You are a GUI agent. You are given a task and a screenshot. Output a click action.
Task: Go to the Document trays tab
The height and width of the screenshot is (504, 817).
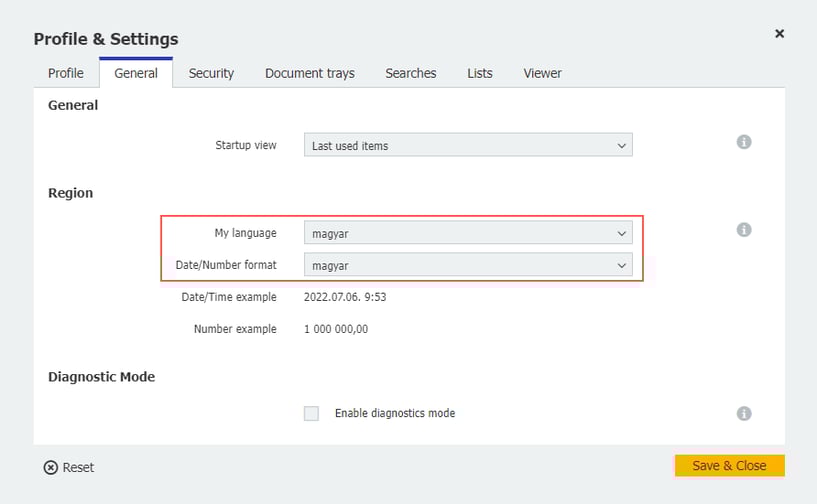tap(309, 73)
